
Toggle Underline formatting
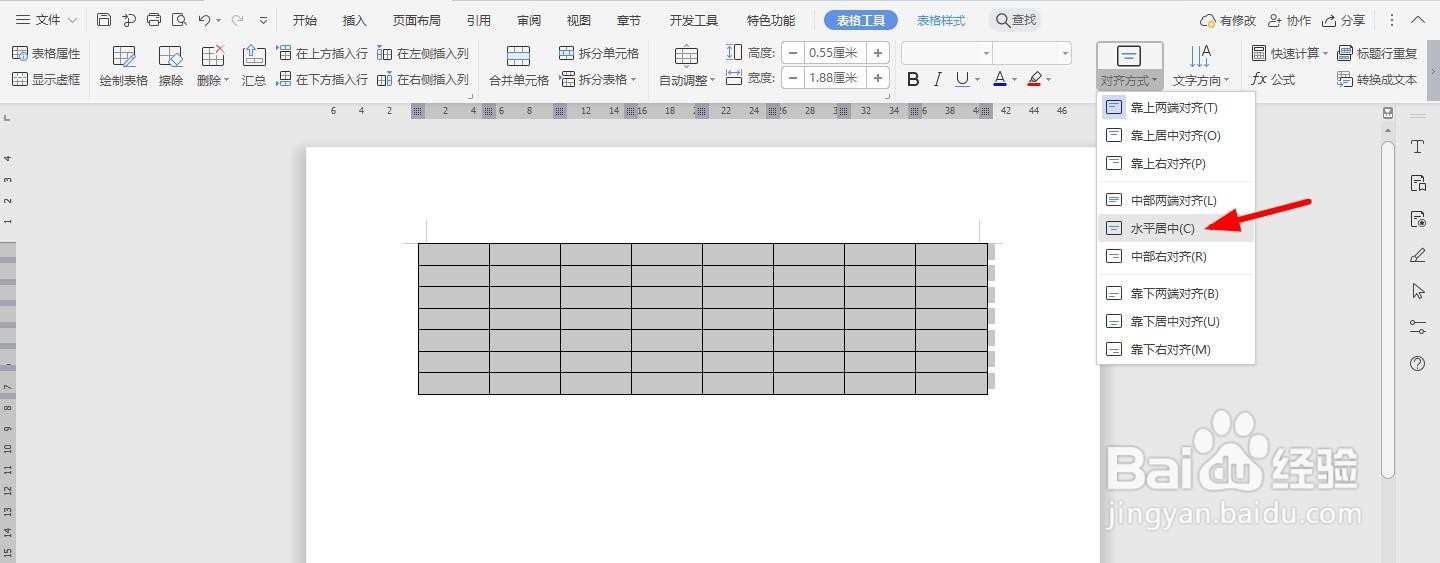click(x=961, y=79)
